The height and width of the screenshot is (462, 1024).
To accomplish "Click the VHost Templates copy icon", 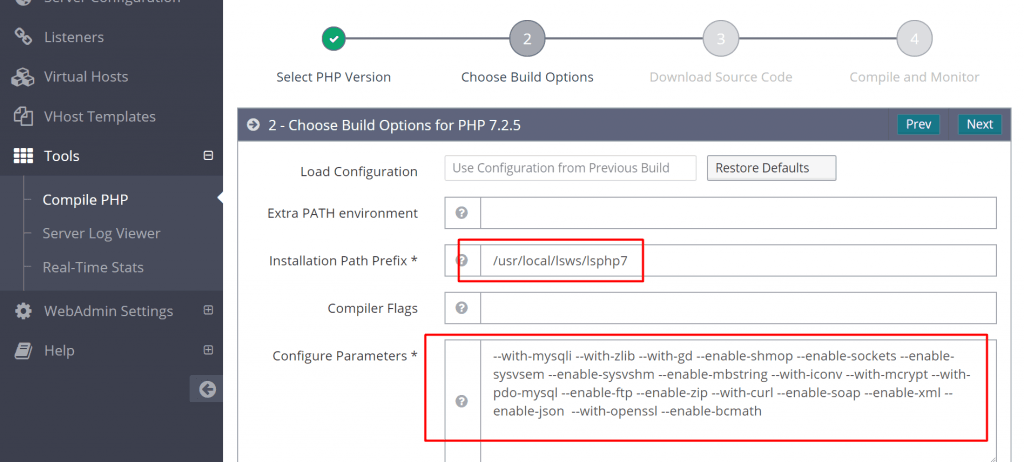I will tap(24, 117).
